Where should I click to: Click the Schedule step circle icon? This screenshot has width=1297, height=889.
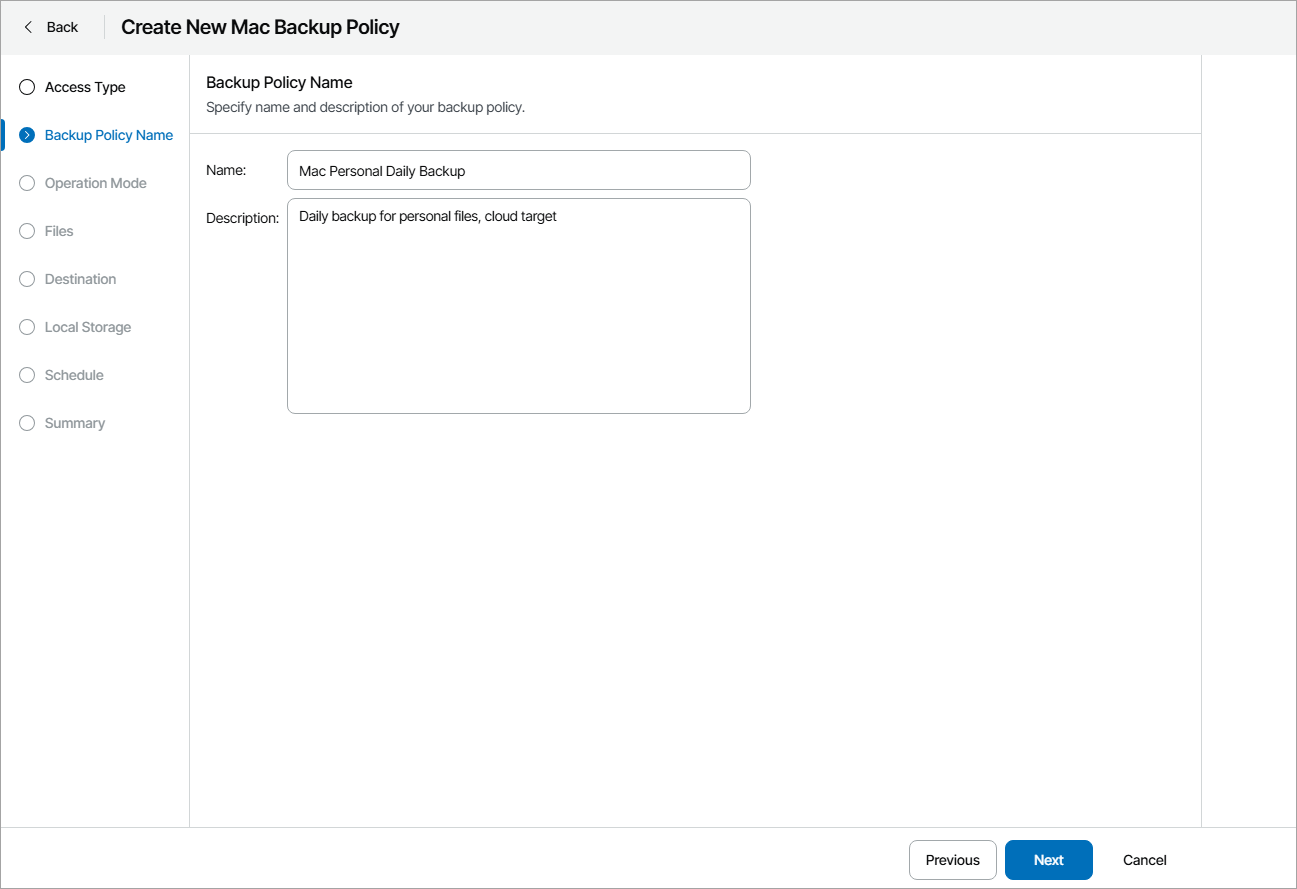(26, 375)
